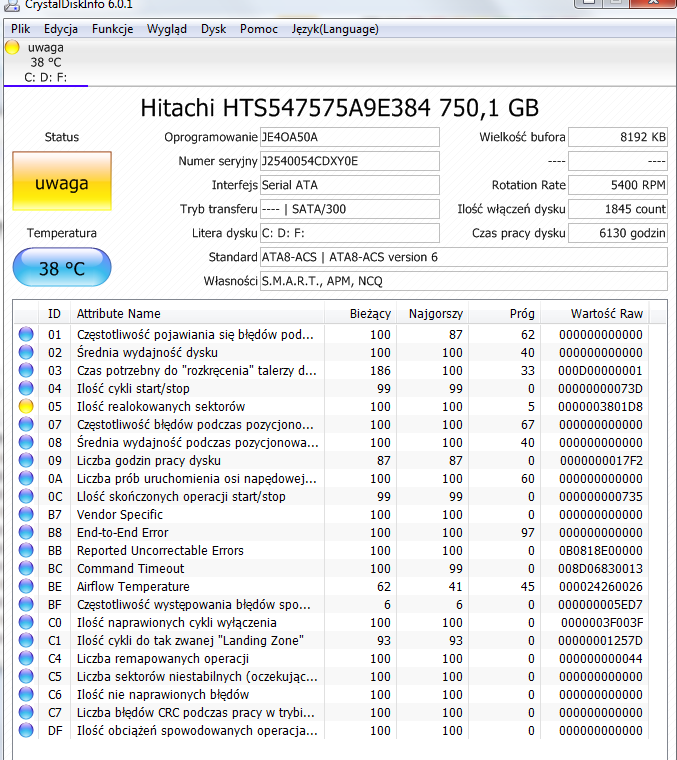The height and width of the screenshot is (760, 677).
Task: Select the Ilość realokowanych sektorów row text
Action: [x=161, y=407]
